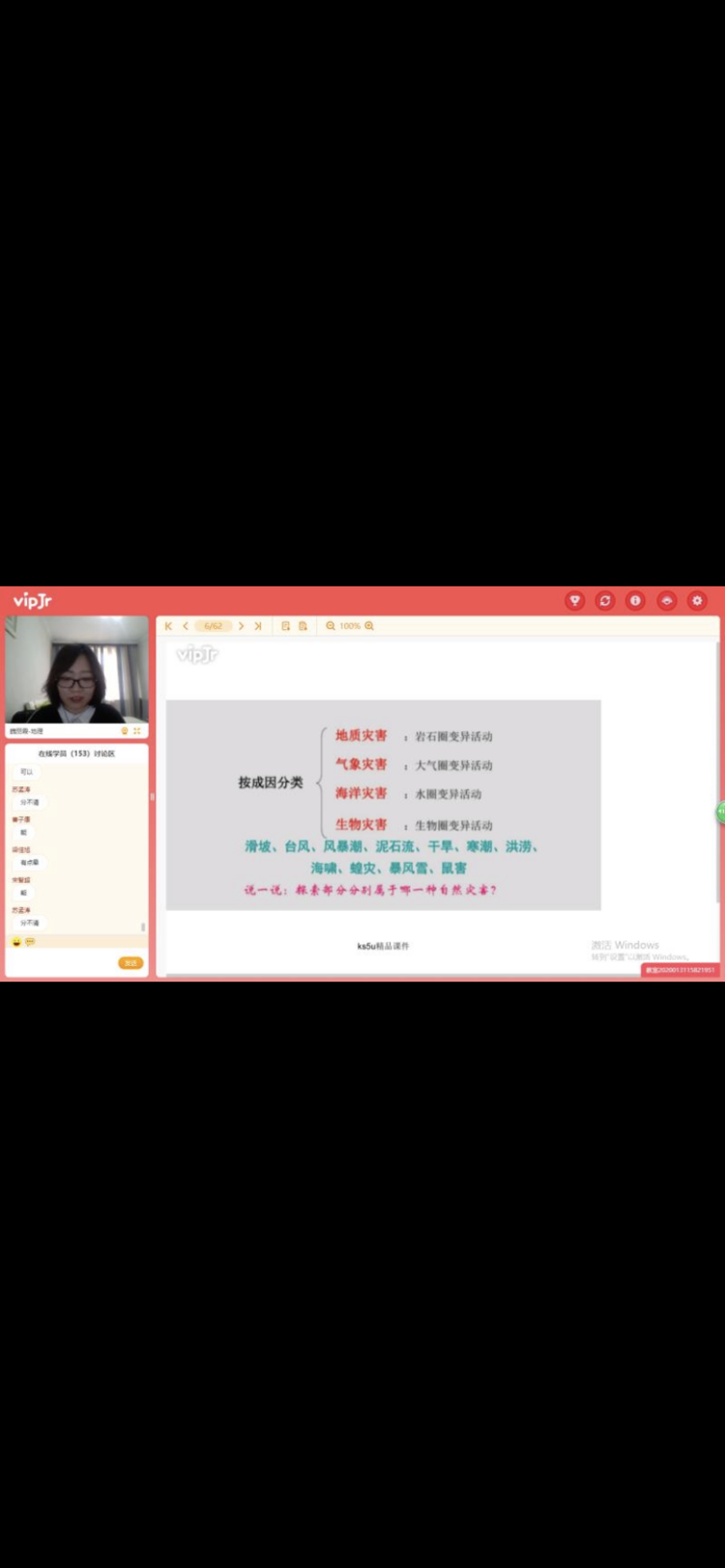Click the "生物圈变异活动" text
725x1568 pixels.
pos(454,825)
